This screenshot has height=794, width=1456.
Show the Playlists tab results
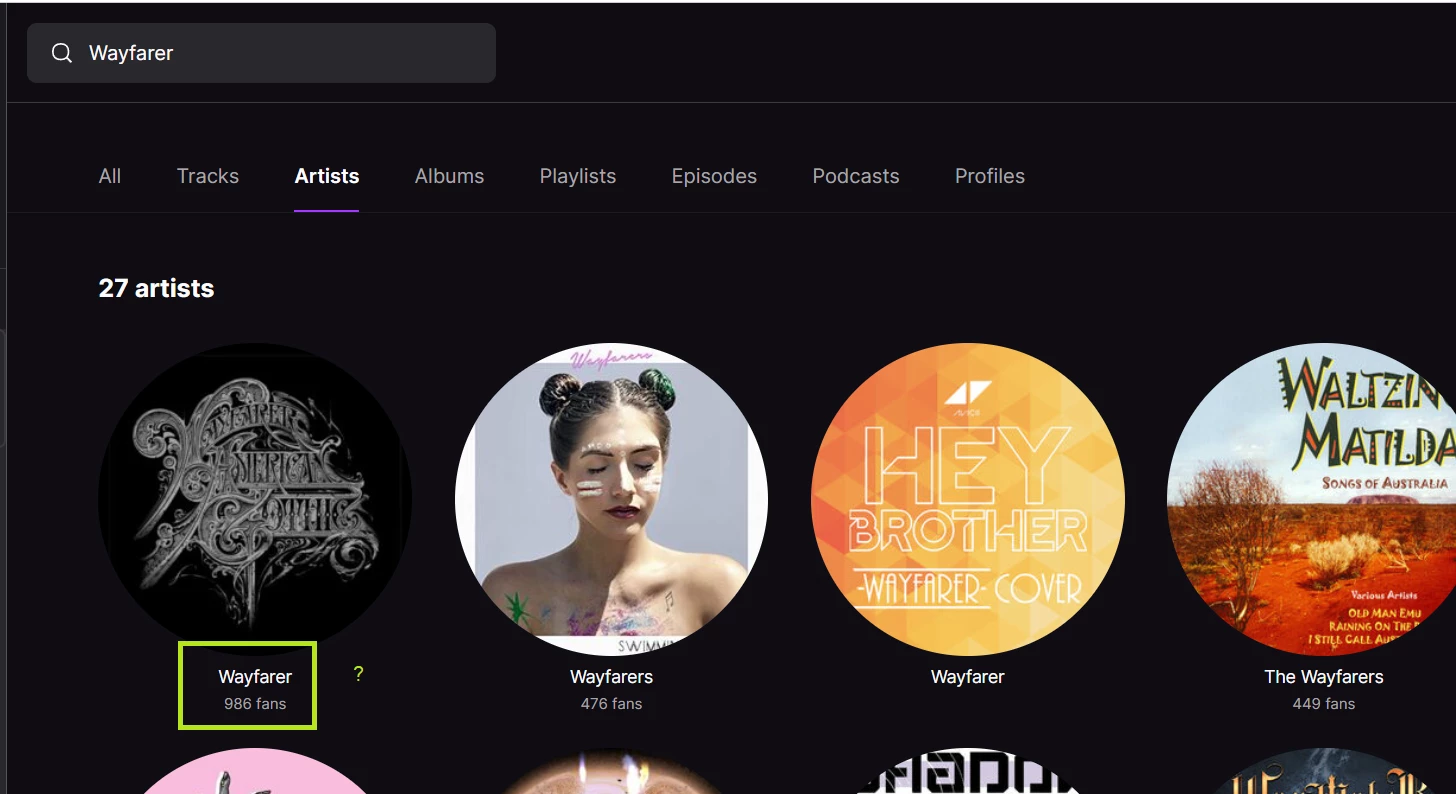(x=578, y=176)
